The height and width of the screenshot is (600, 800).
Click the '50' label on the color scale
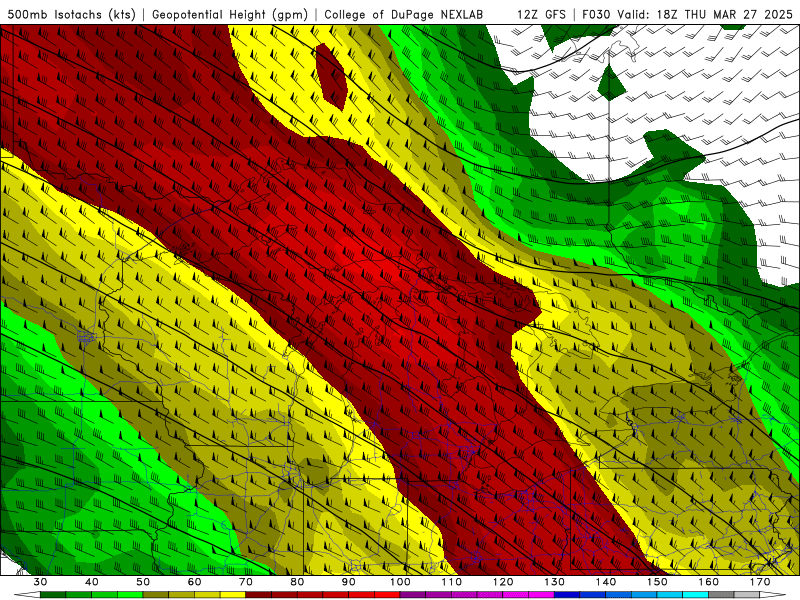point(143,582)
